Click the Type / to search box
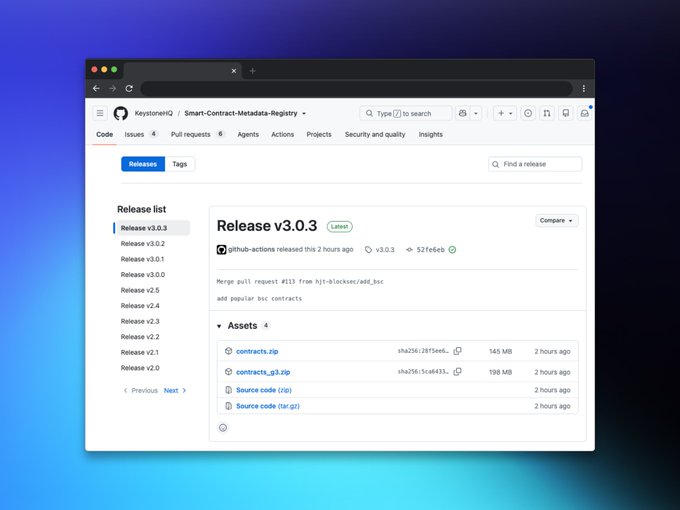 coord(406,113)
